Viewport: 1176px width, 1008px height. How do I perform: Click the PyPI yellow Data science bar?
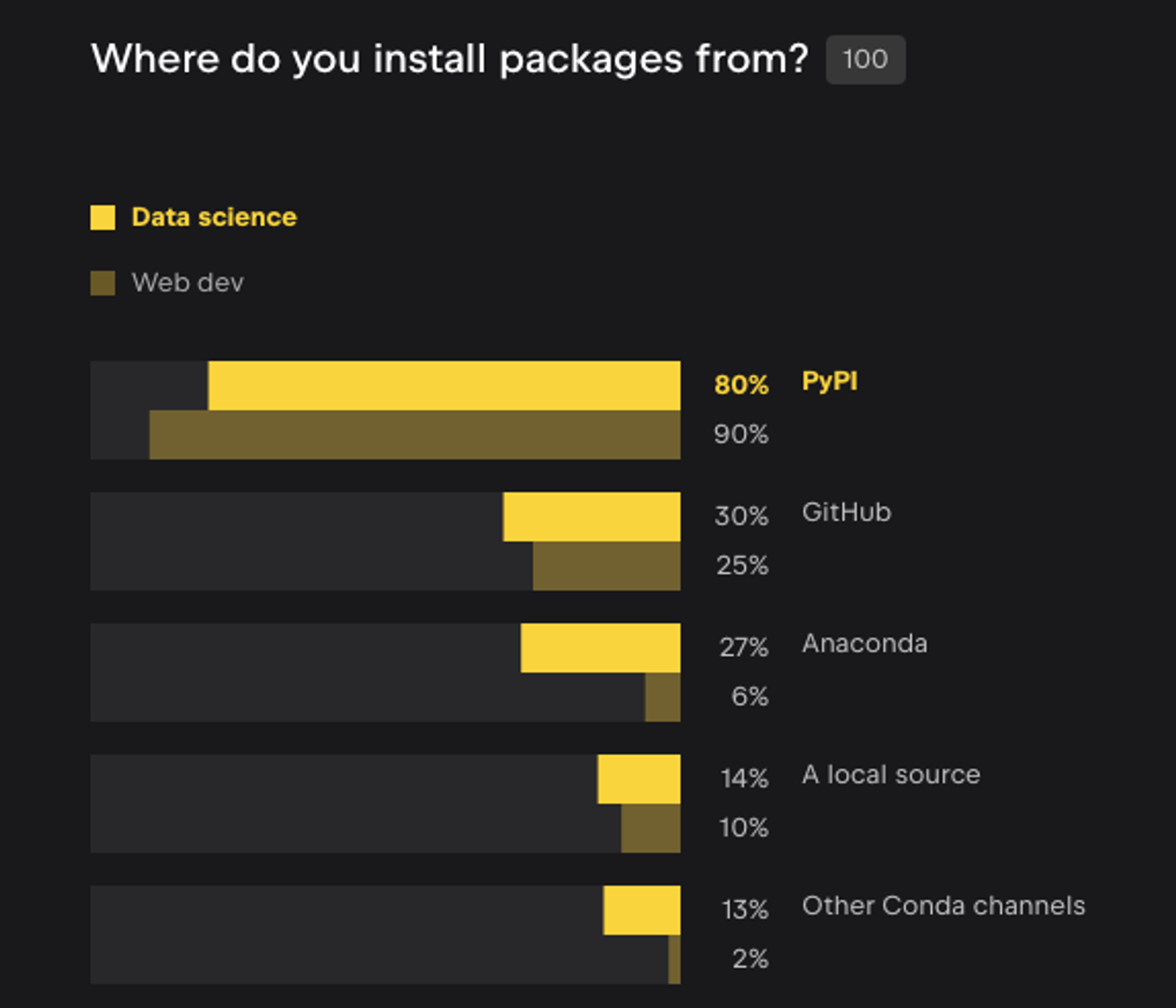444,385
